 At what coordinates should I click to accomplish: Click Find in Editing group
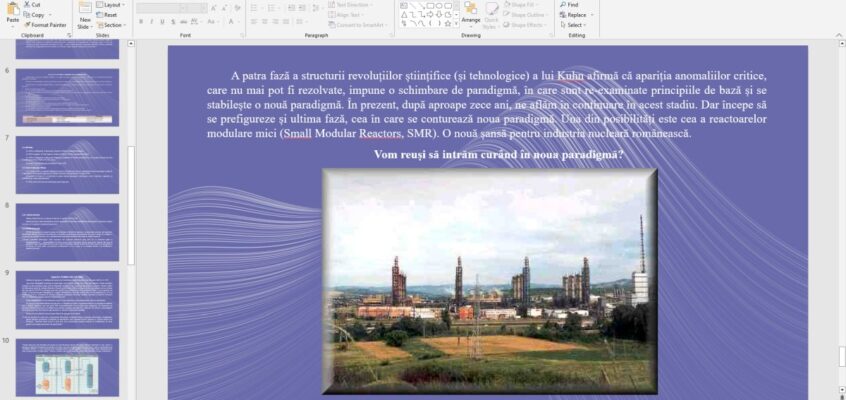569,4
